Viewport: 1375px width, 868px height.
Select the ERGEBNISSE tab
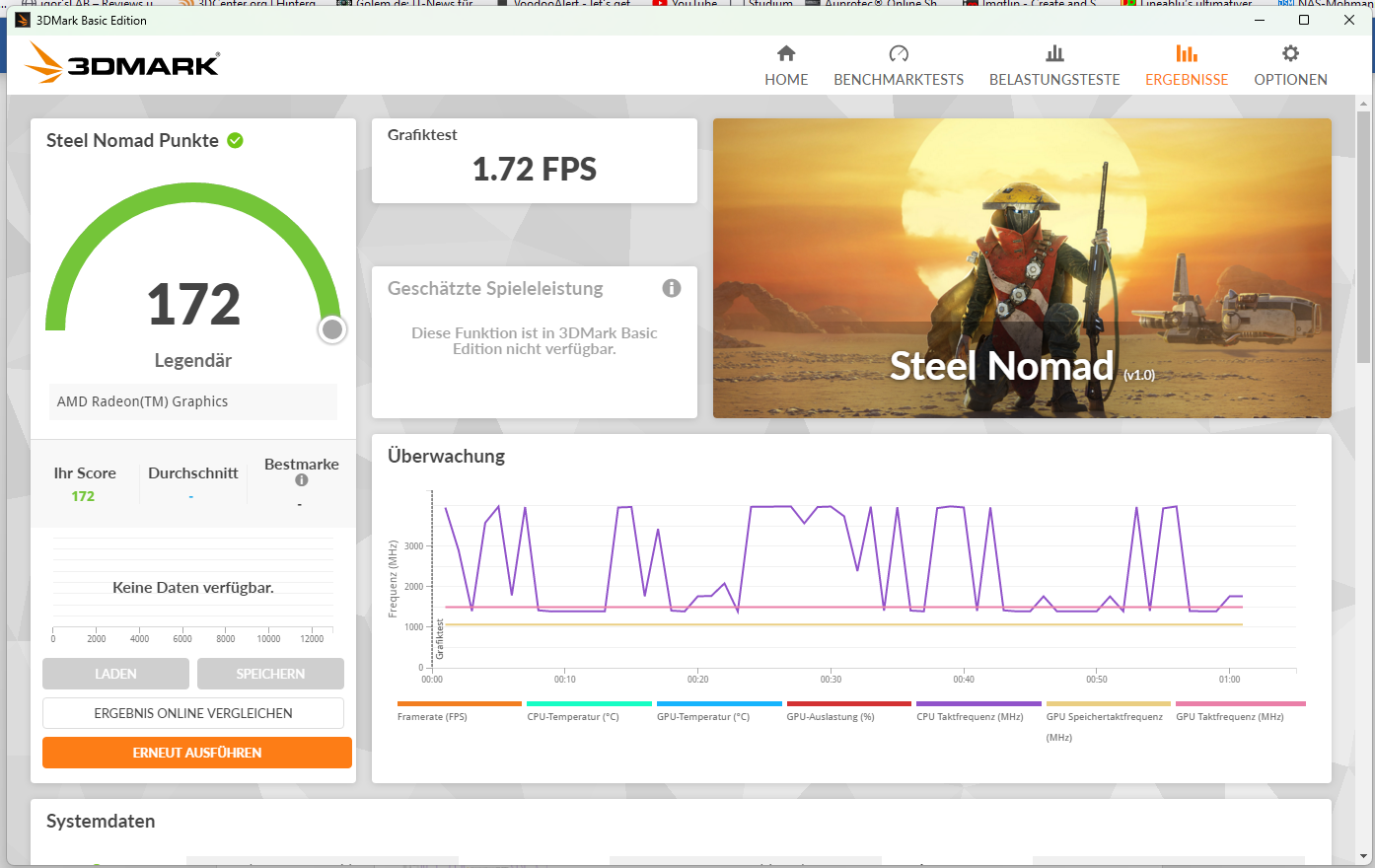(x=1187, y=66)
